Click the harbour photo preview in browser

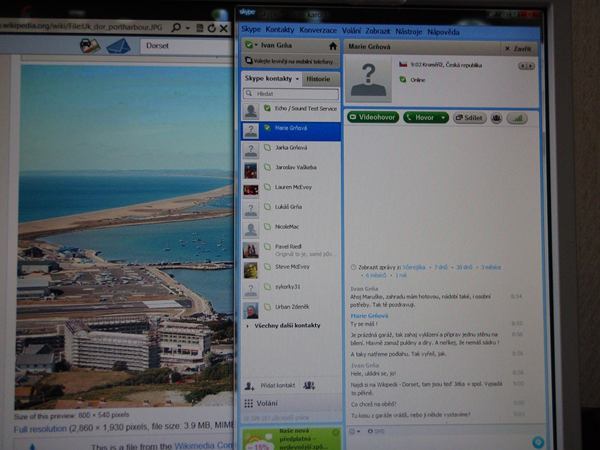pos(125,236)
